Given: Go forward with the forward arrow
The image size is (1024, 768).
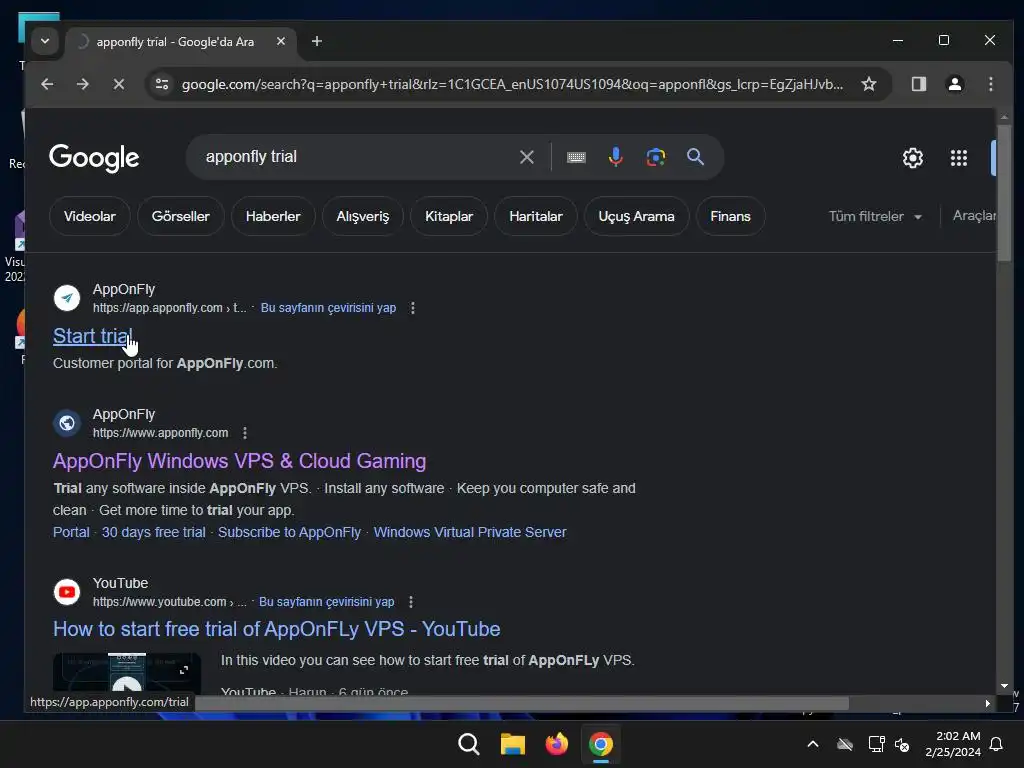Looking at the screenshot, I should (82, 84).
